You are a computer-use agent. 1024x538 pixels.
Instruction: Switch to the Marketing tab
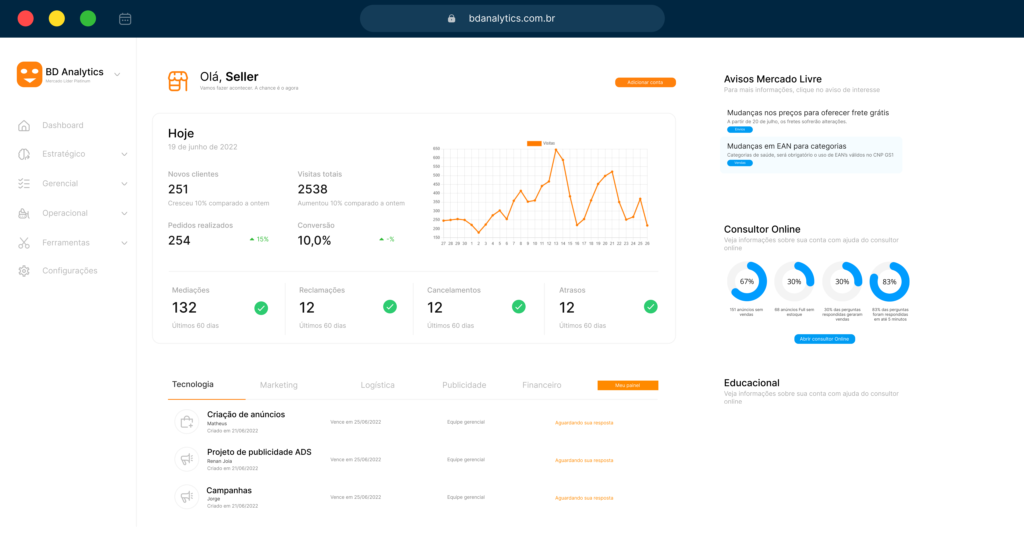[x=279, y=385]
